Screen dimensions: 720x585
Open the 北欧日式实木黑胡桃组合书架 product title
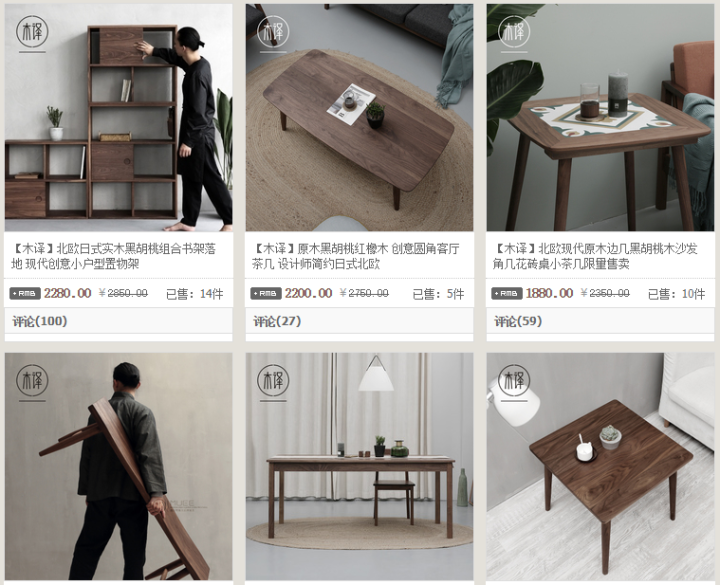[x=113, y=256]
